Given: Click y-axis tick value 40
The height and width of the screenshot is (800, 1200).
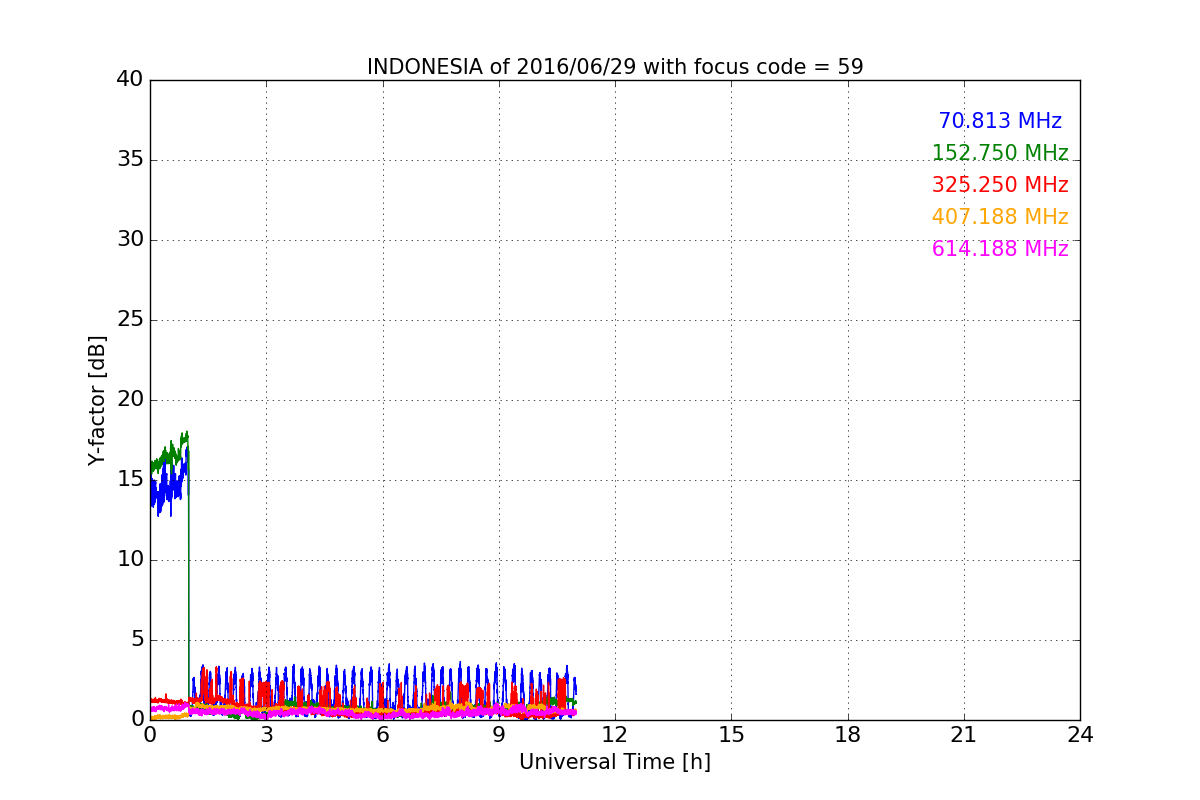Looking at the screenshot, I should click(130, 80).
